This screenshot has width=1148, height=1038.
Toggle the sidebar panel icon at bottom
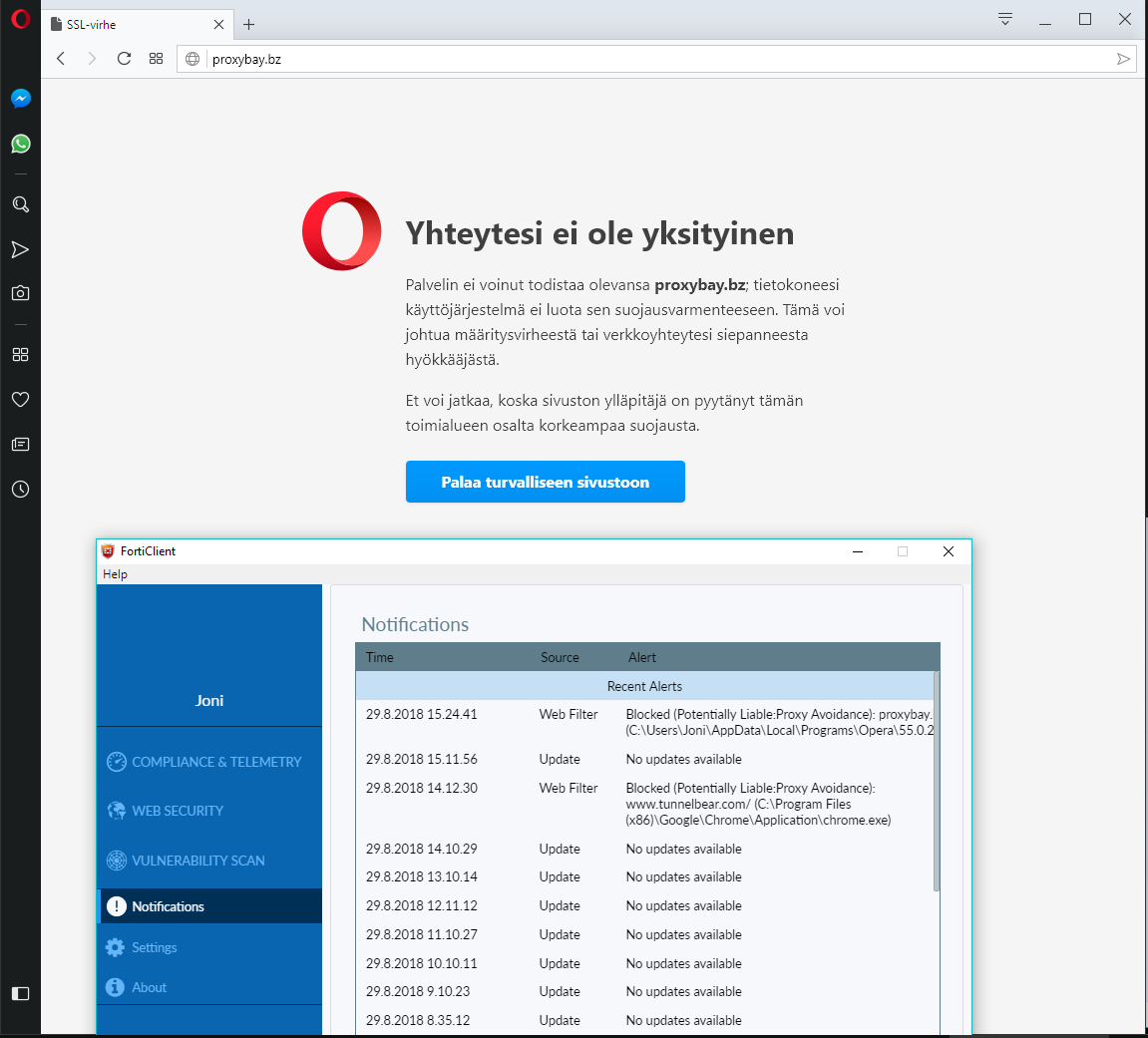21,993
